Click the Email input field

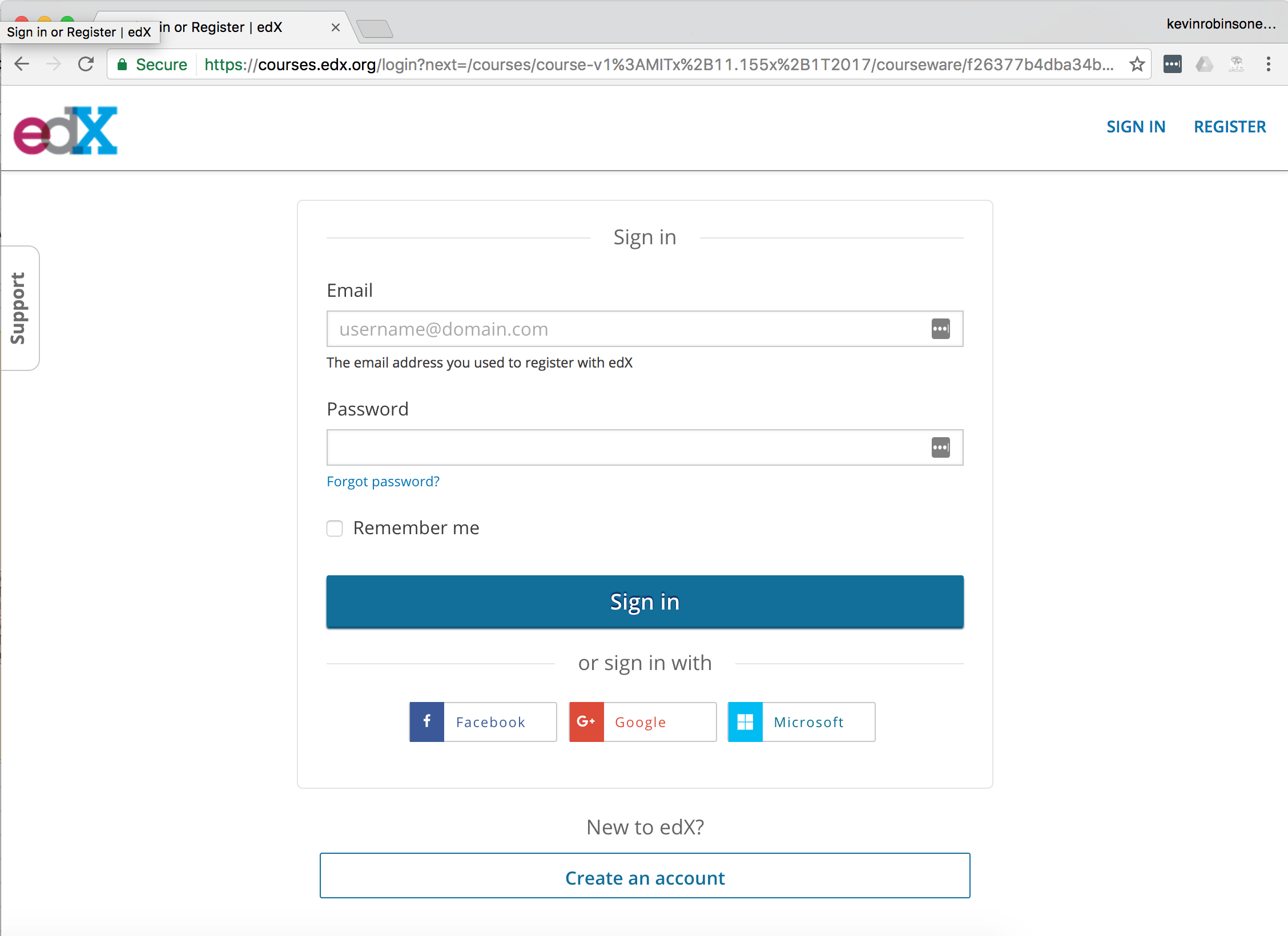(x=644, y=328)
